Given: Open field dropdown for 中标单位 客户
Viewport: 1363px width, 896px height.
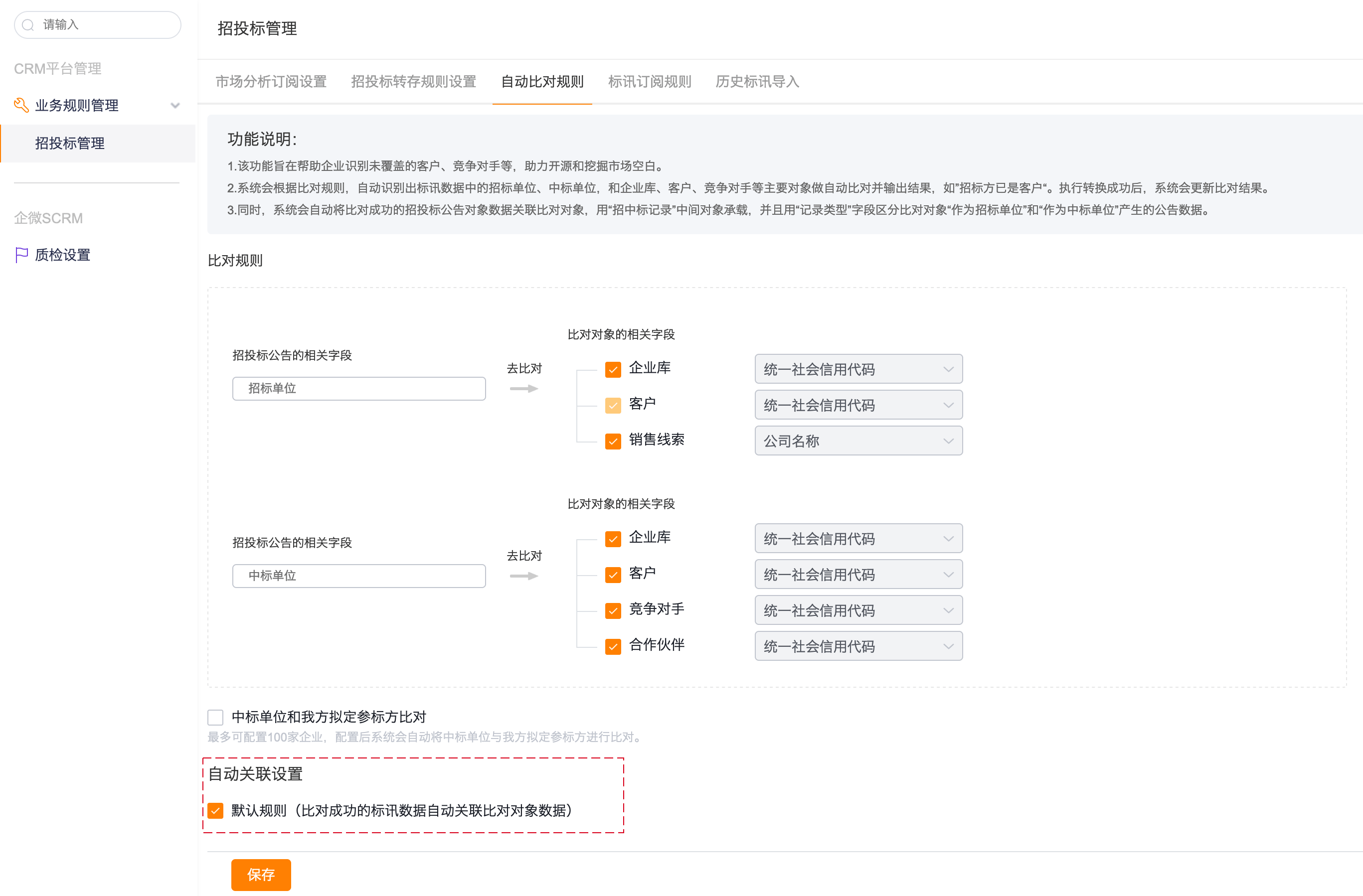Looking at the screenshot, I should [858, 574].
